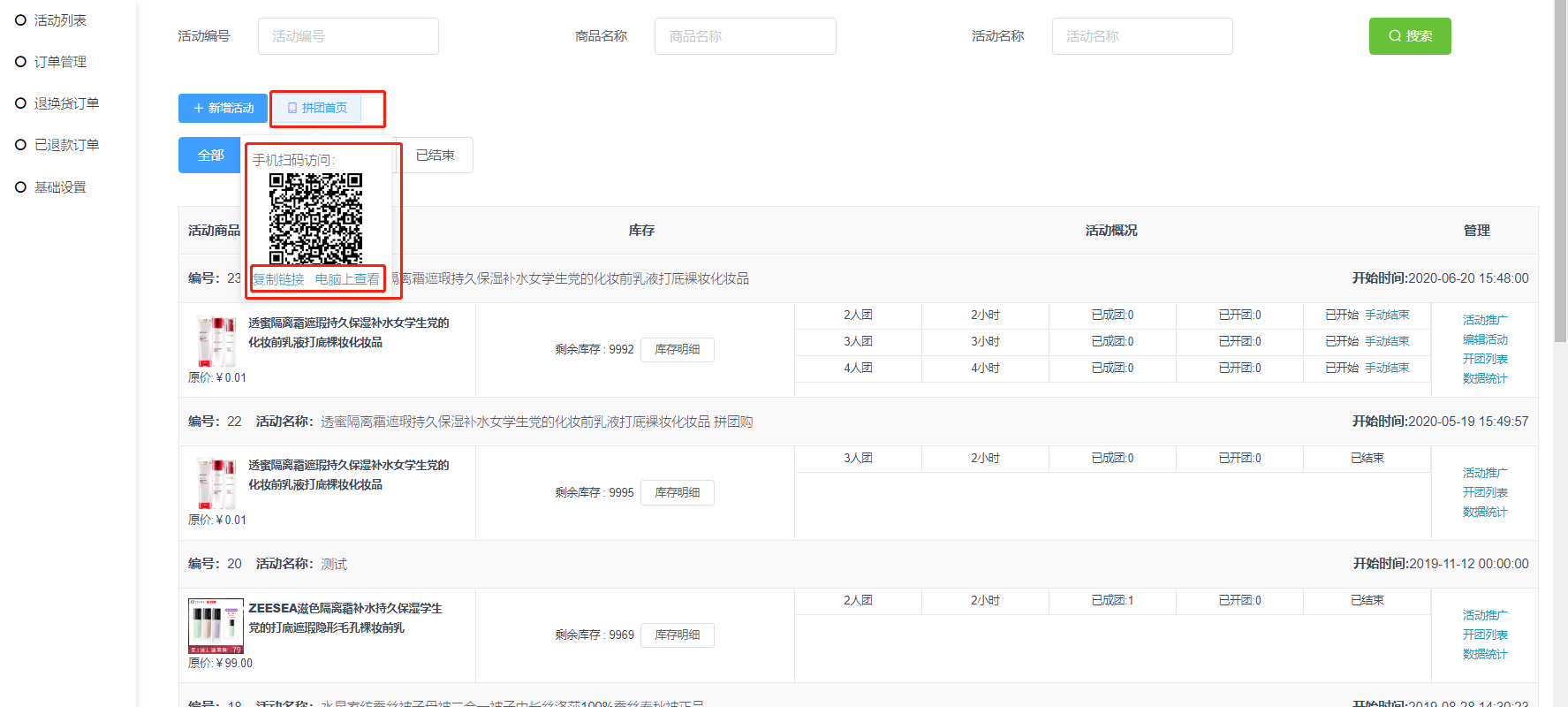1568x707 pixels.
Task: Click 活动推广 for activity 20
Action: tap(1485, 615)
